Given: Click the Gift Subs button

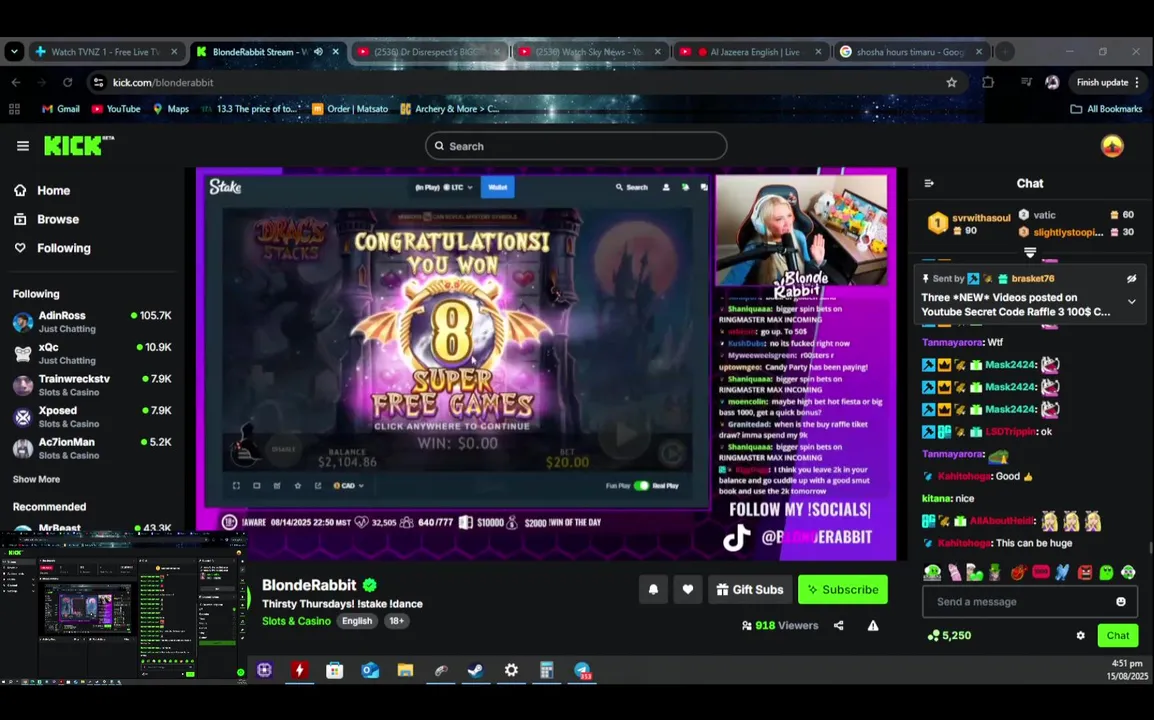Looking at the screenshot, I should 750,590.
